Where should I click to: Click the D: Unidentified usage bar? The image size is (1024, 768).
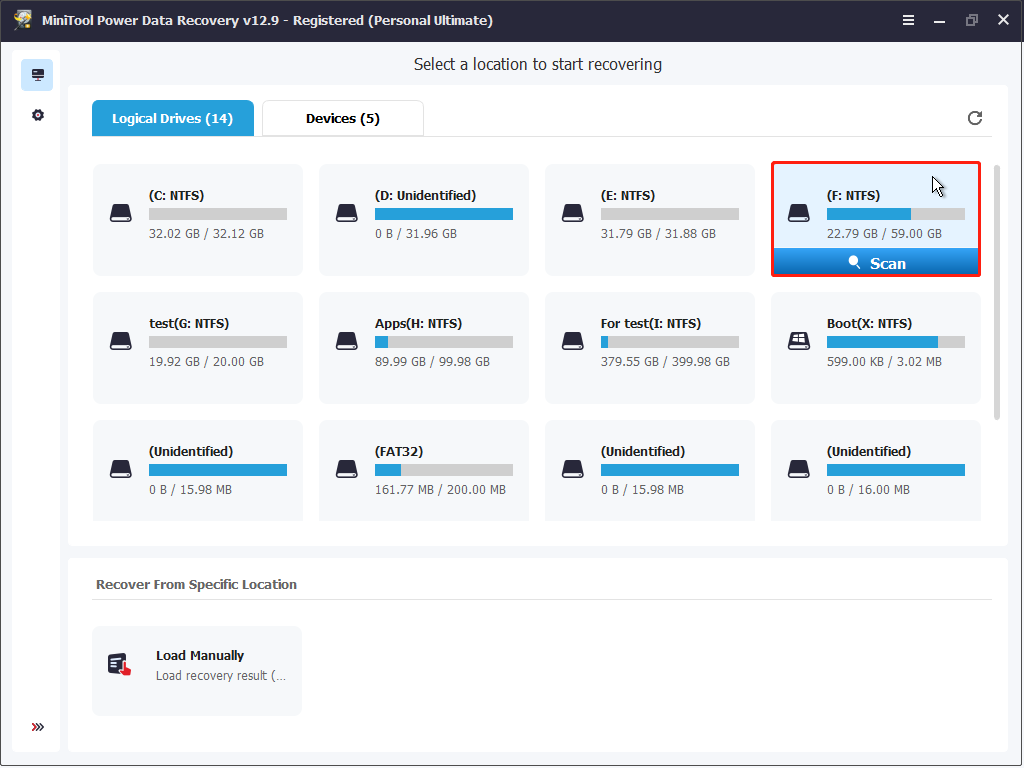[443, 214]
